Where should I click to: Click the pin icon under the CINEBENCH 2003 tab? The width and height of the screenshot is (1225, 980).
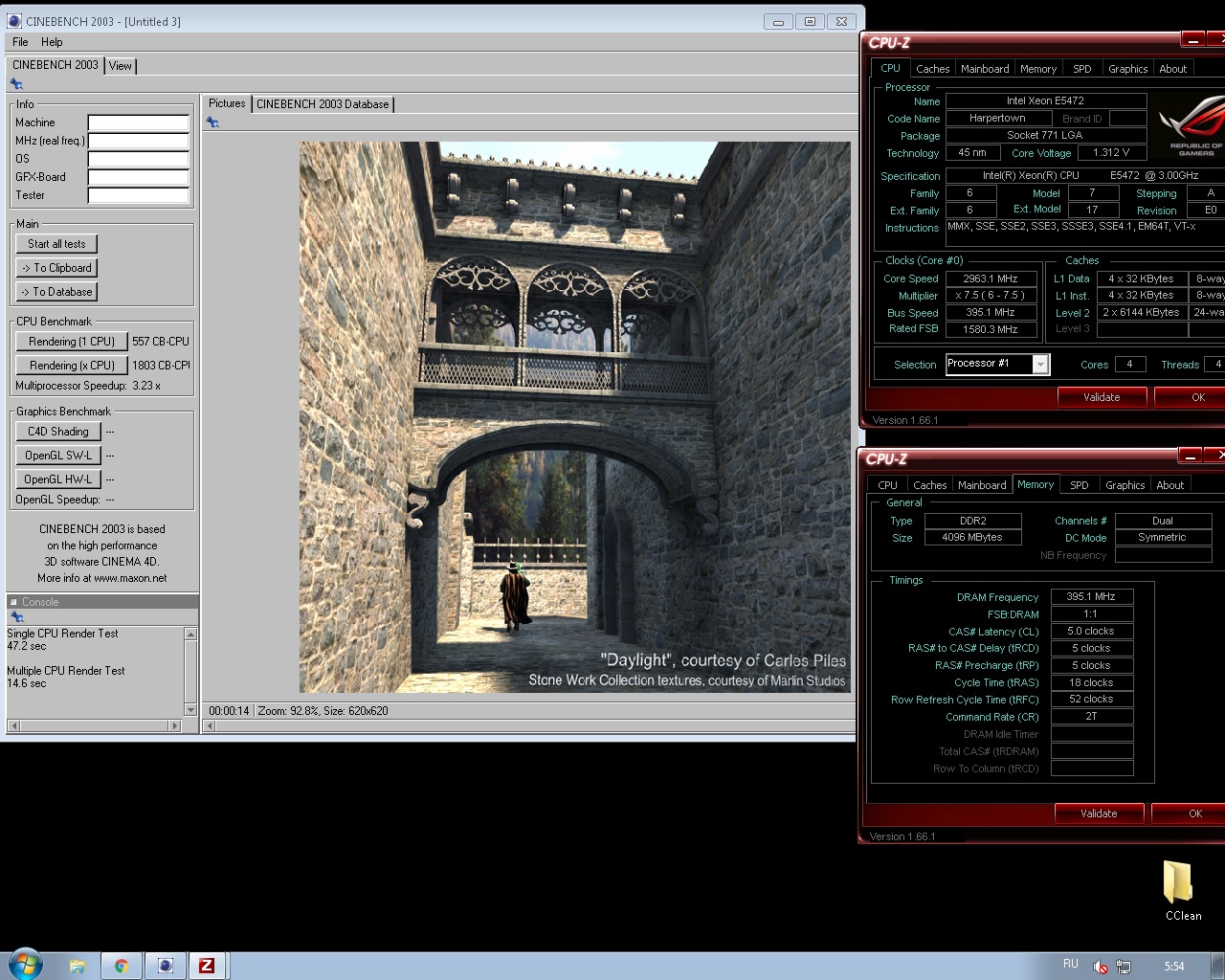(x=16, y=84)
